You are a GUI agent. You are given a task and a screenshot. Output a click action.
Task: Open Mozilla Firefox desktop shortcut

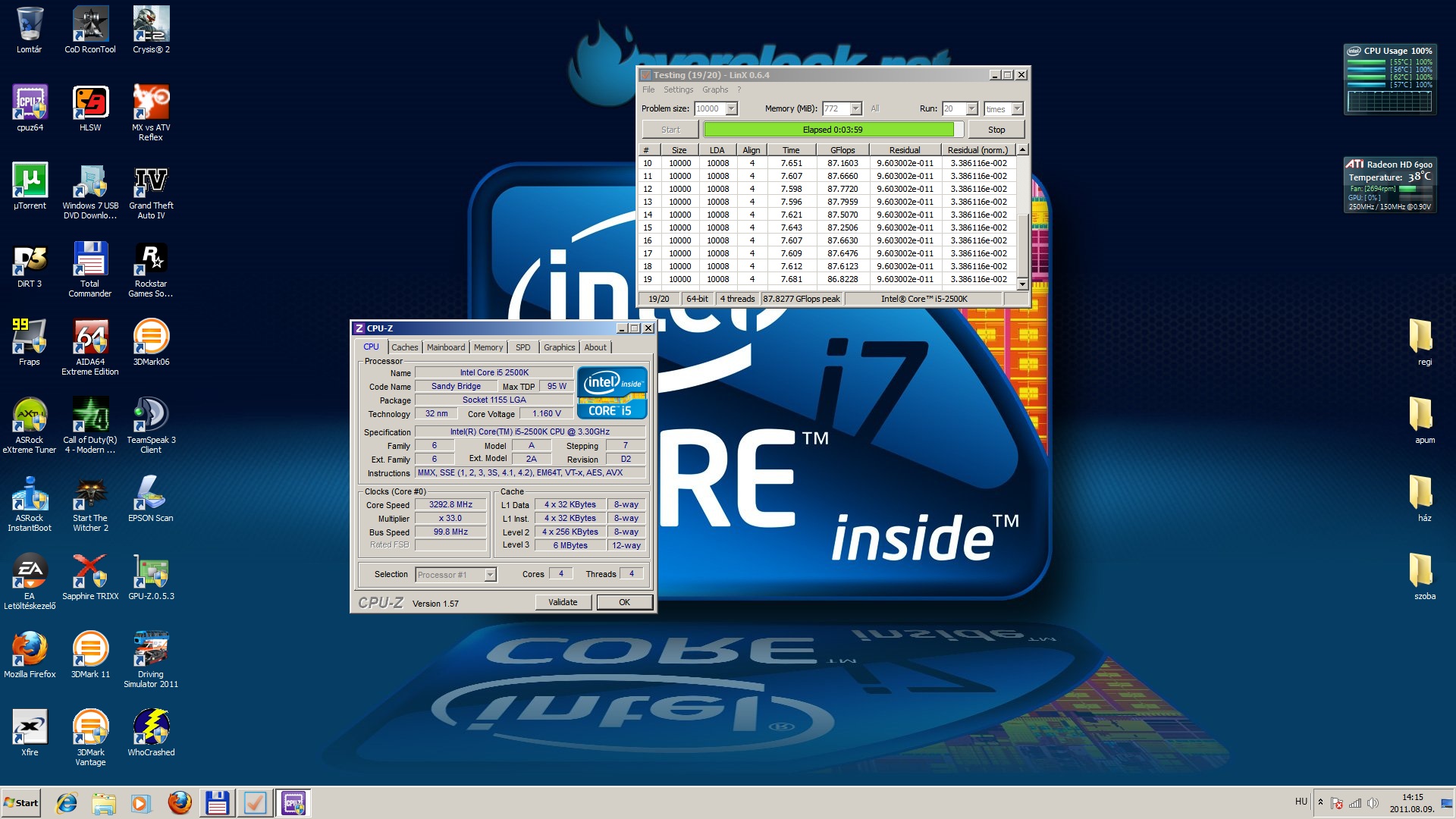[x=30, y=655]
